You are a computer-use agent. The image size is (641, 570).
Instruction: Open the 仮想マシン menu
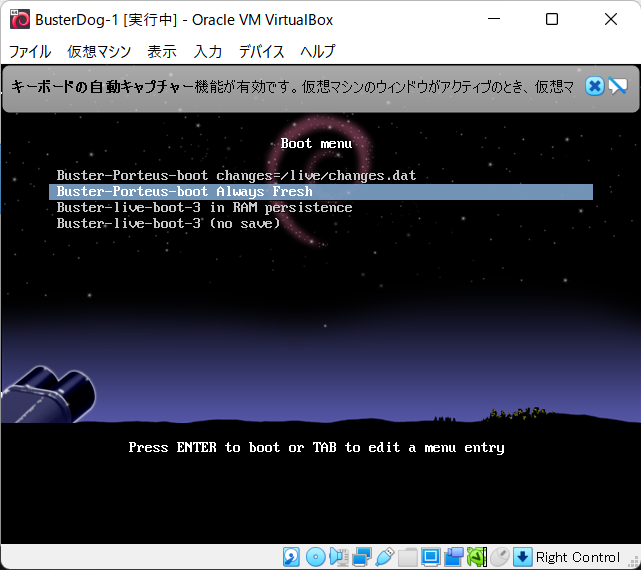(99, 52)
